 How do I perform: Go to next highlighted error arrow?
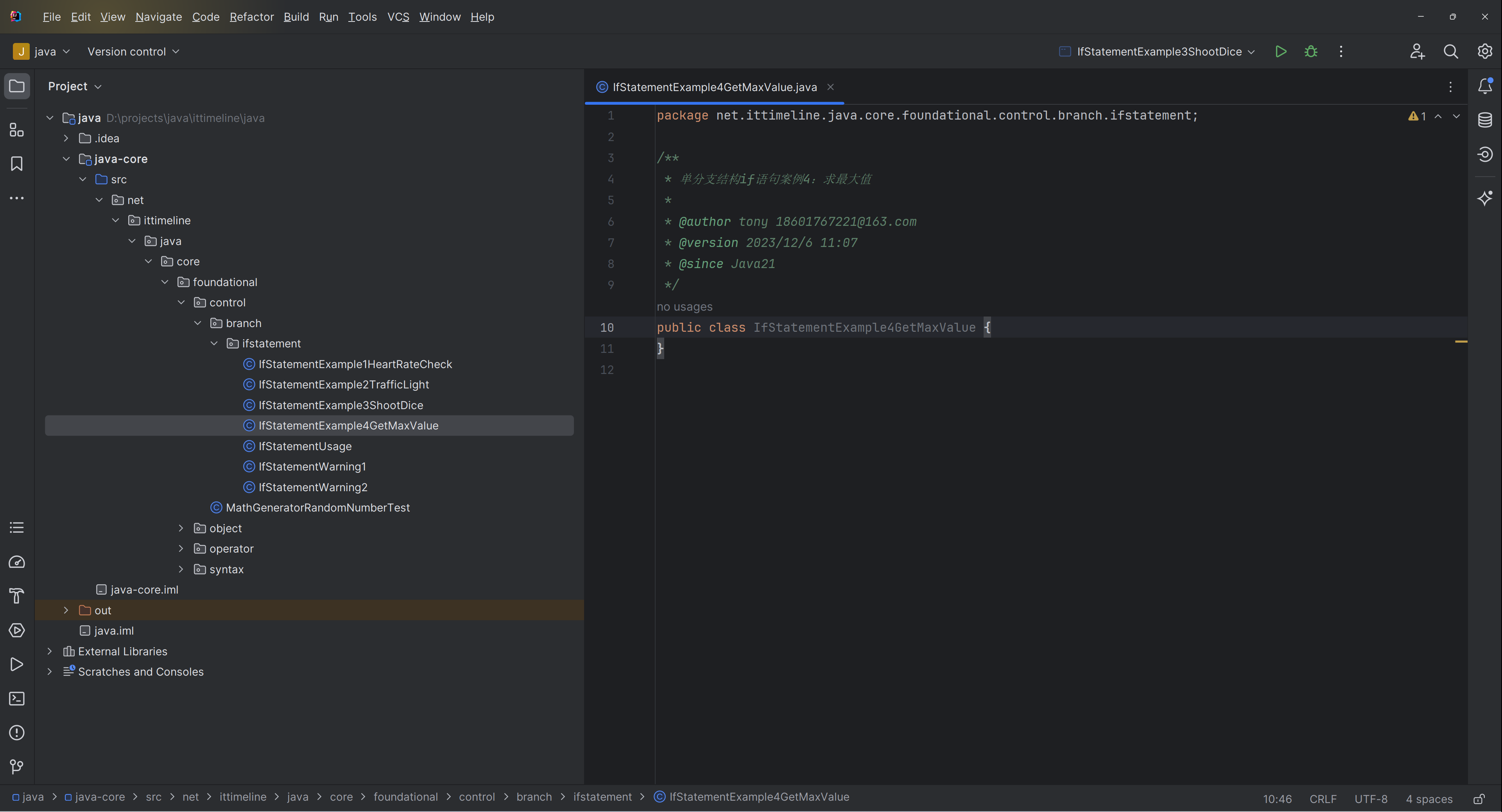(x=1457, y=116)
